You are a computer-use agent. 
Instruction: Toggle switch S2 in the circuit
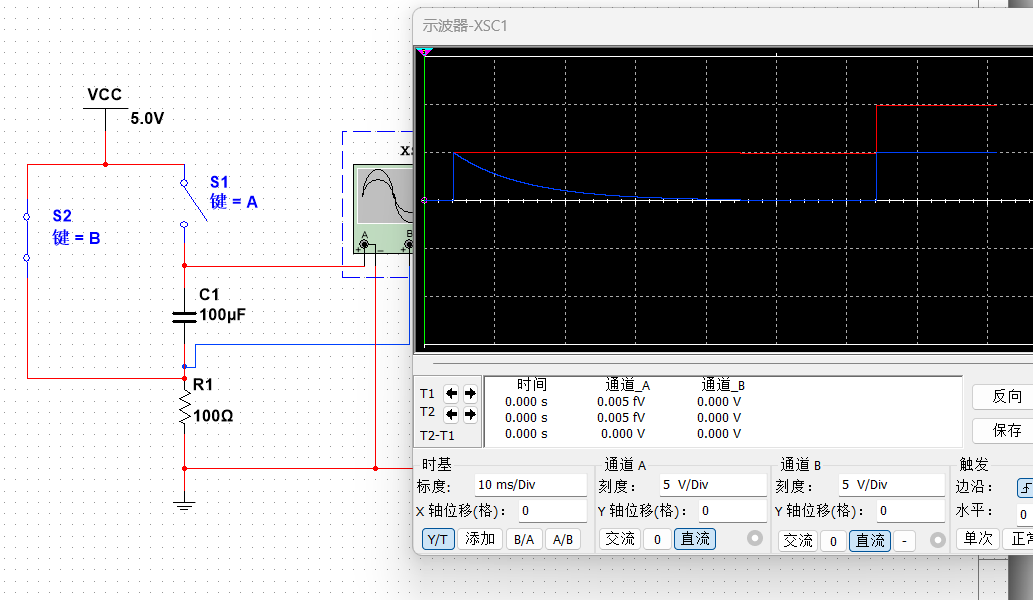[27, 237]
